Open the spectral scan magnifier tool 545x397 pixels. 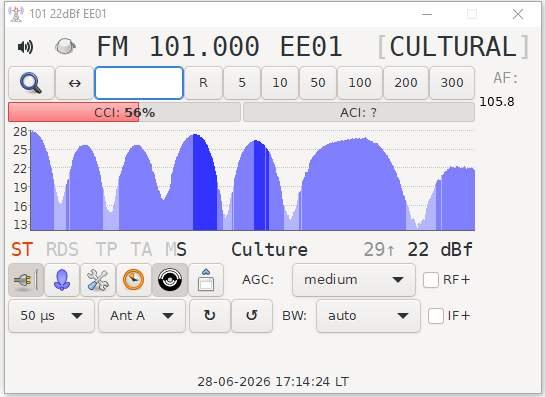[31, 83]
